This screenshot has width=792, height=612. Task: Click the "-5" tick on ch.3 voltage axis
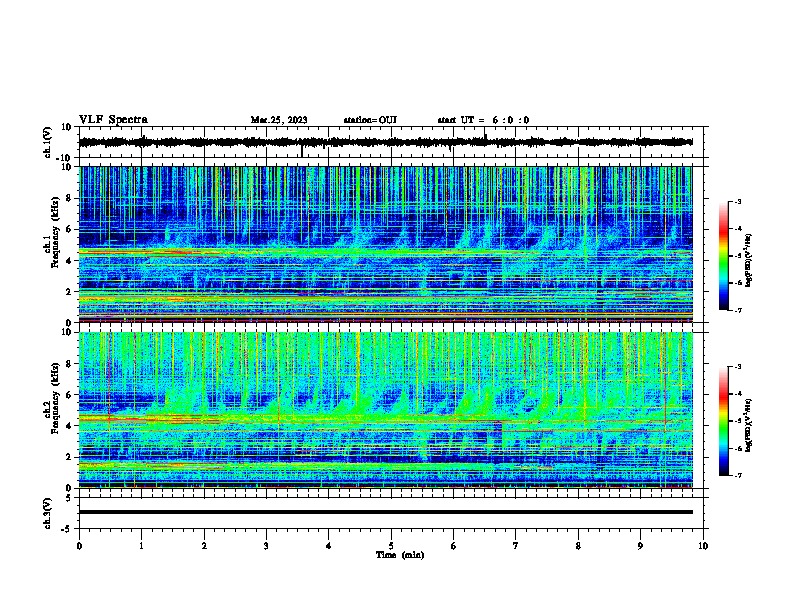point(68,529)
